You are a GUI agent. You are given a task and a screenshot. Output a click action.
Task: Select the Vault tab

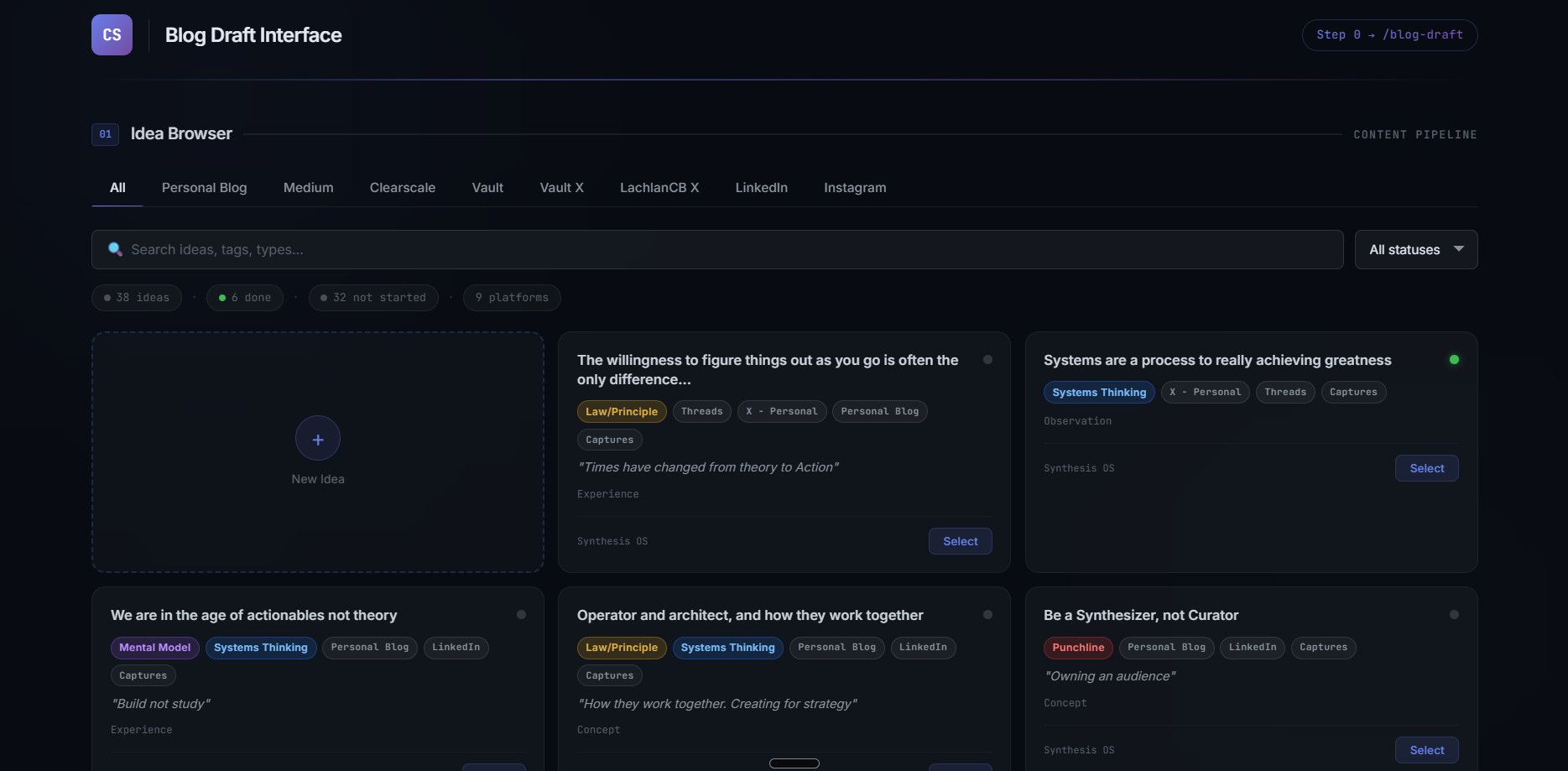[x=487, y=188]
